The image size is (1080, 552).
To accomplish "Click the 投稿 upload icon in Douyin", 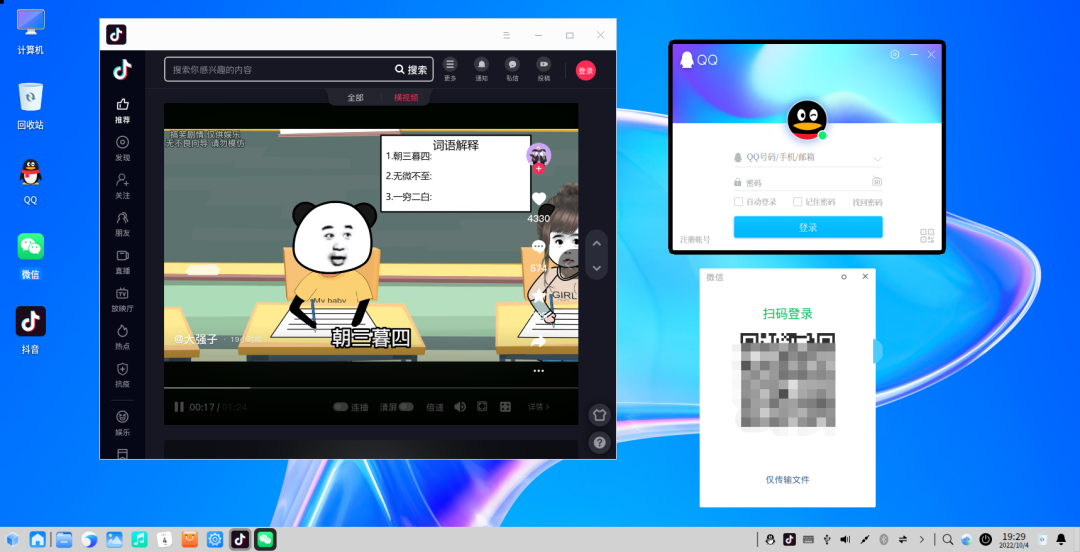I will [543, 65].
